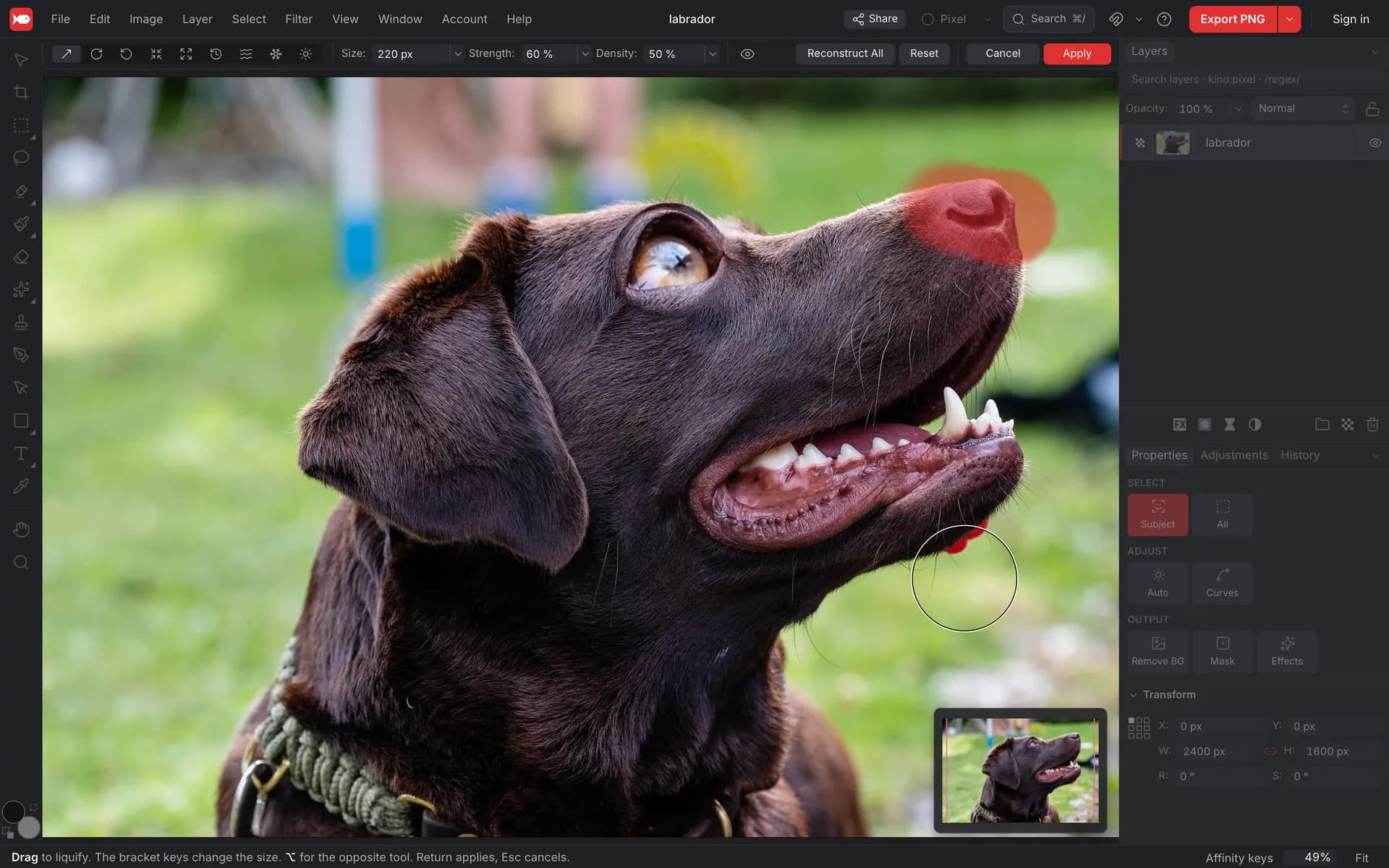
Task: Expand the Layers panel options chevron
Action: point(1375,51)
